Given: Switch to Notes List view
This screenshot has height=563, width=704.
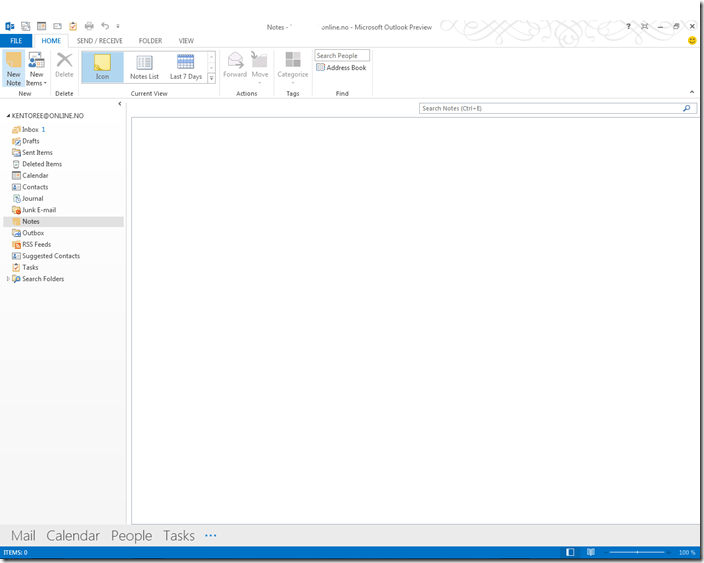Looking at the screenshot, I should coord(144,66).
